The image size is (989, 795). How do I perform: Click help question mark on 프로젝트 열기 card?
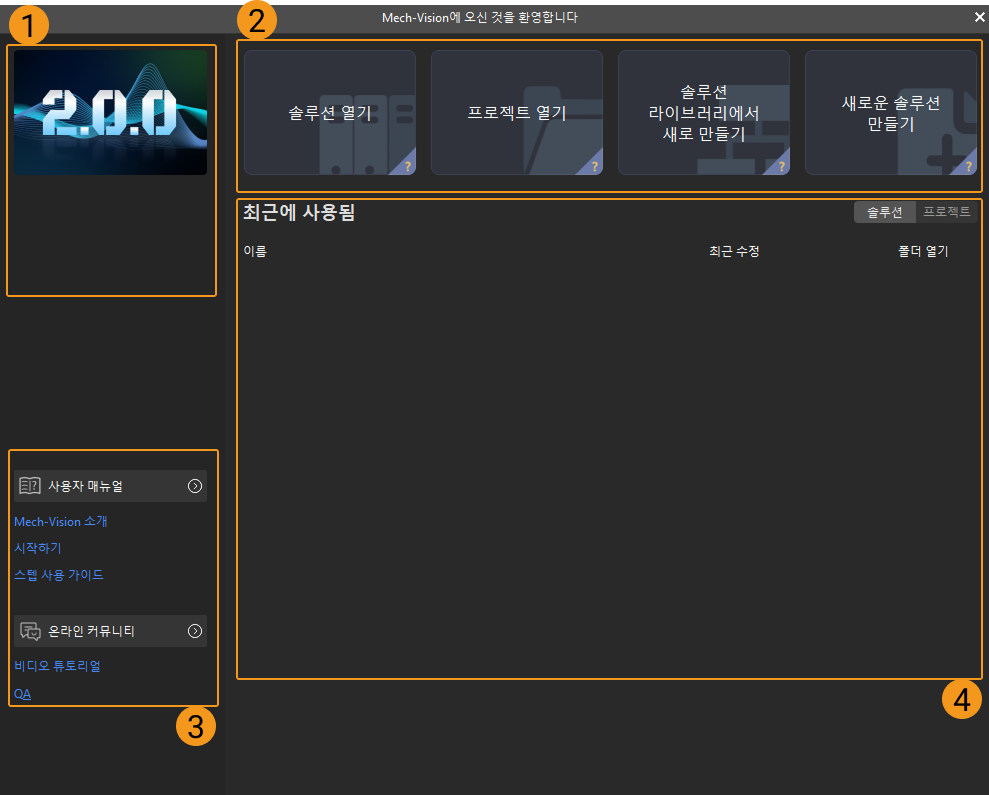[594, 167]
